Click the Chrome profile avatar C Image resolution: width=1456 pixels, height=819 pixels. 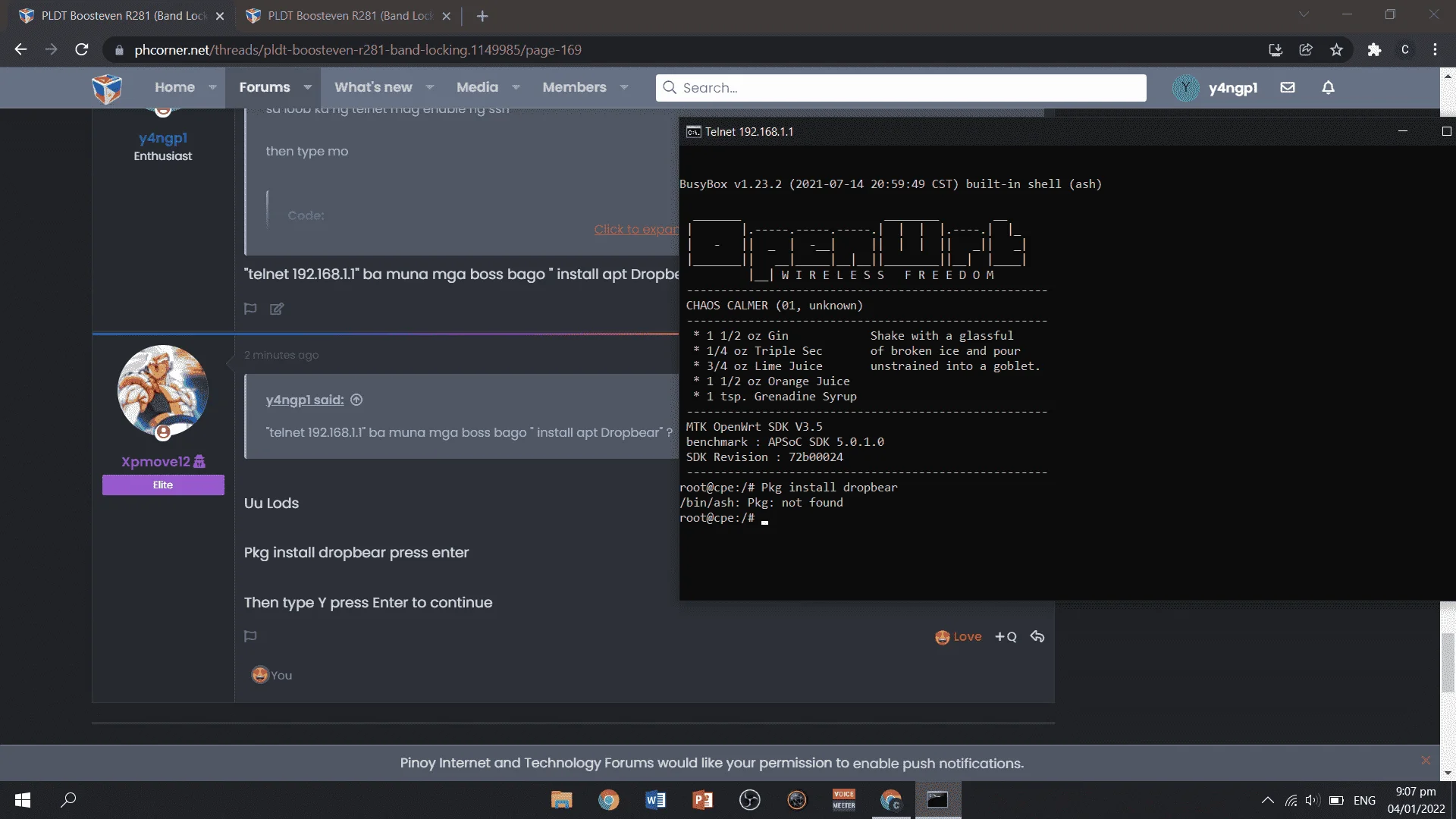pyautogui.click(x=1404, y=50)
